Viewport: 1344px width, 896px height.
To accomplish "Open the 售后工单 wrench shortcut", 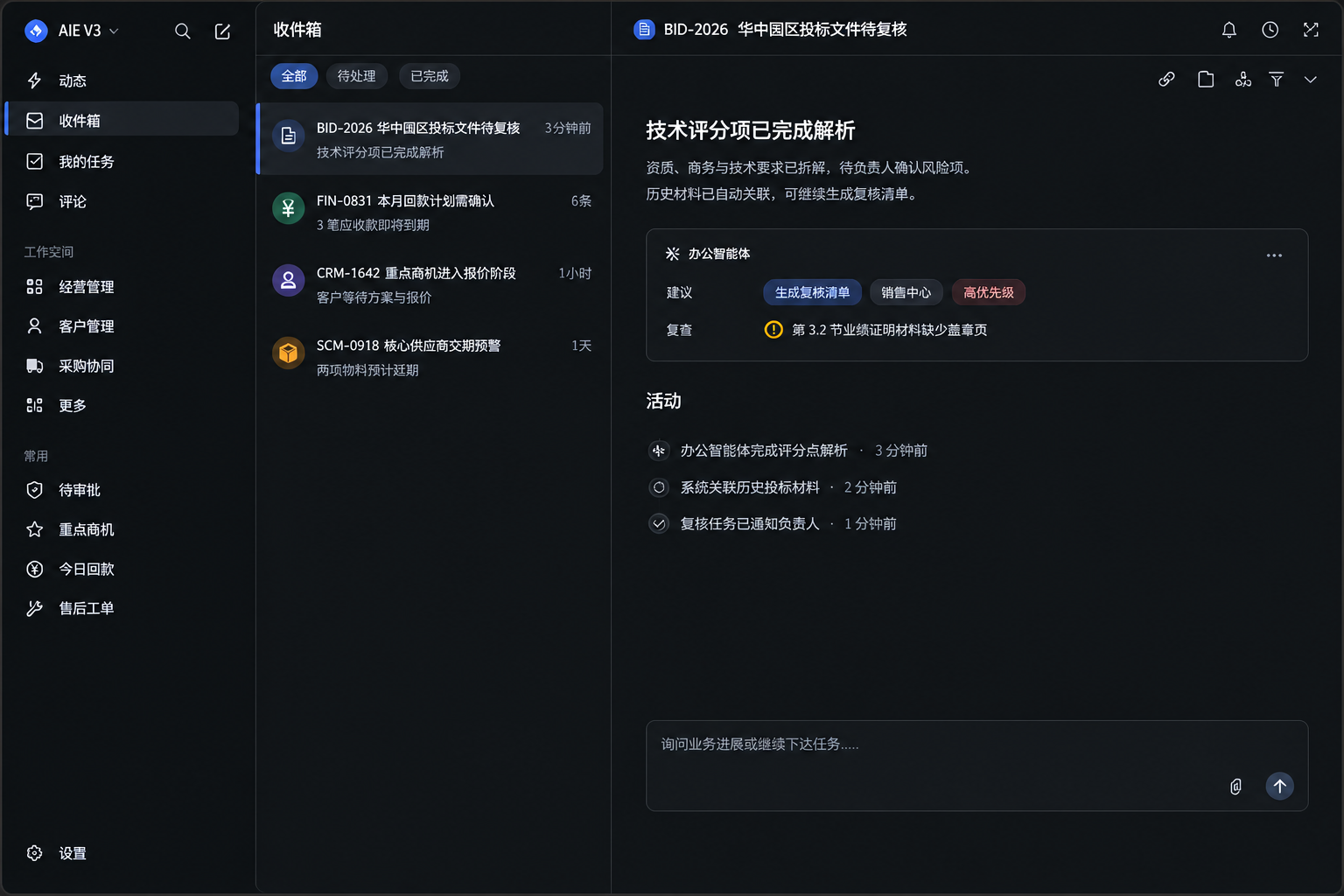I will tap(122, 608).
